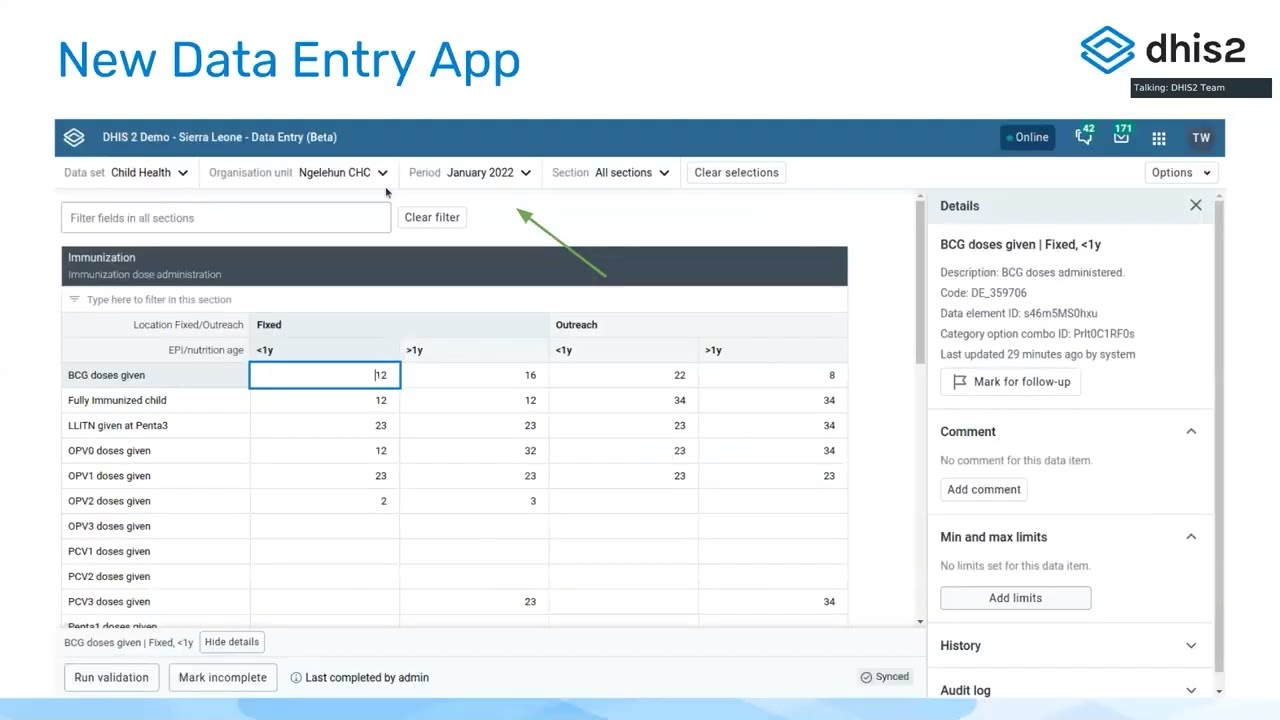This screenshot has width=1280, height=720.
Task: Open the Period January 2022 dropdown
Action: coord(470,173)
